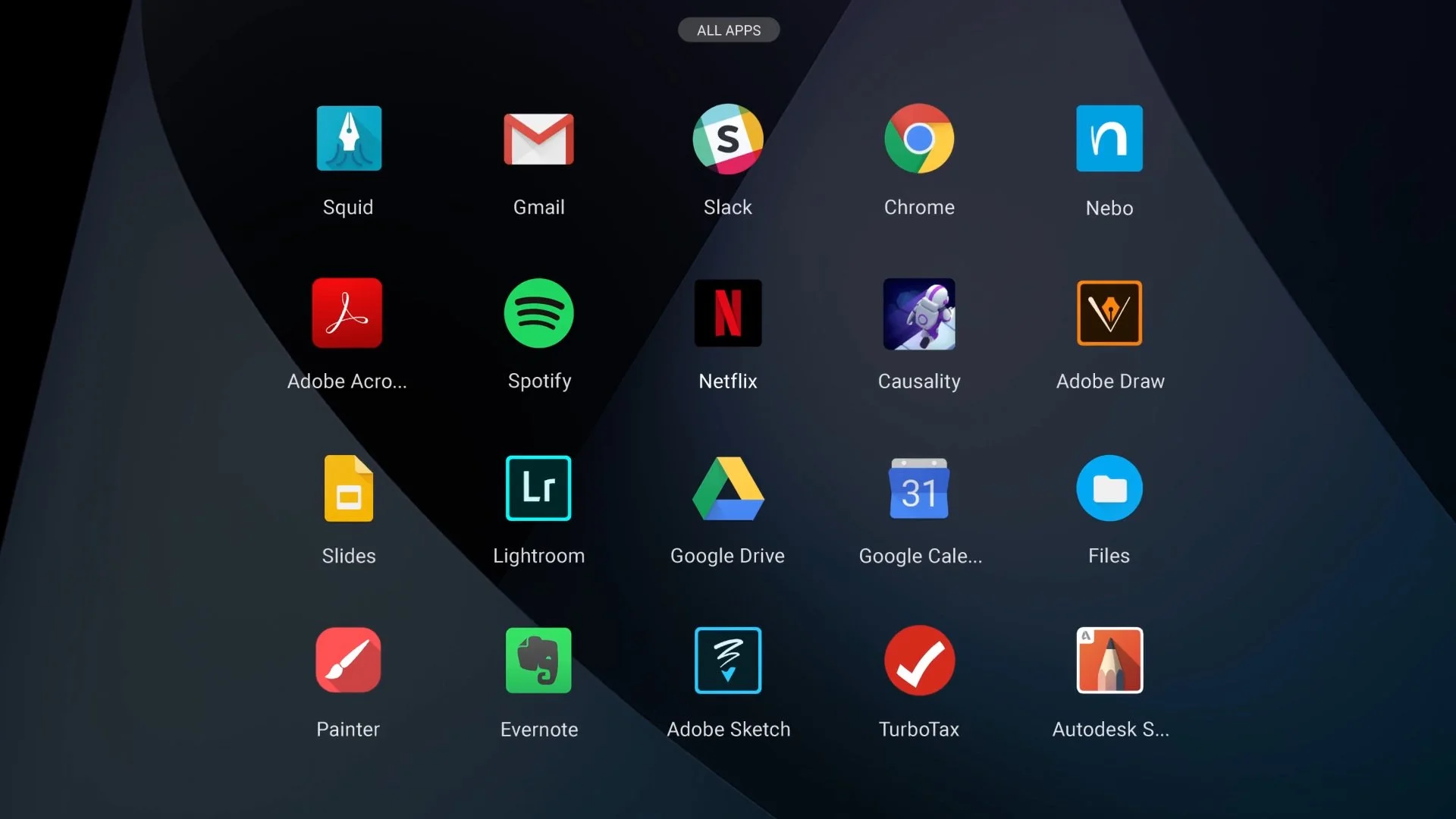The height and width of the screenshot is (819, 1456).
Task: Launch Gmail from the app grid
Action: [538, 139]
